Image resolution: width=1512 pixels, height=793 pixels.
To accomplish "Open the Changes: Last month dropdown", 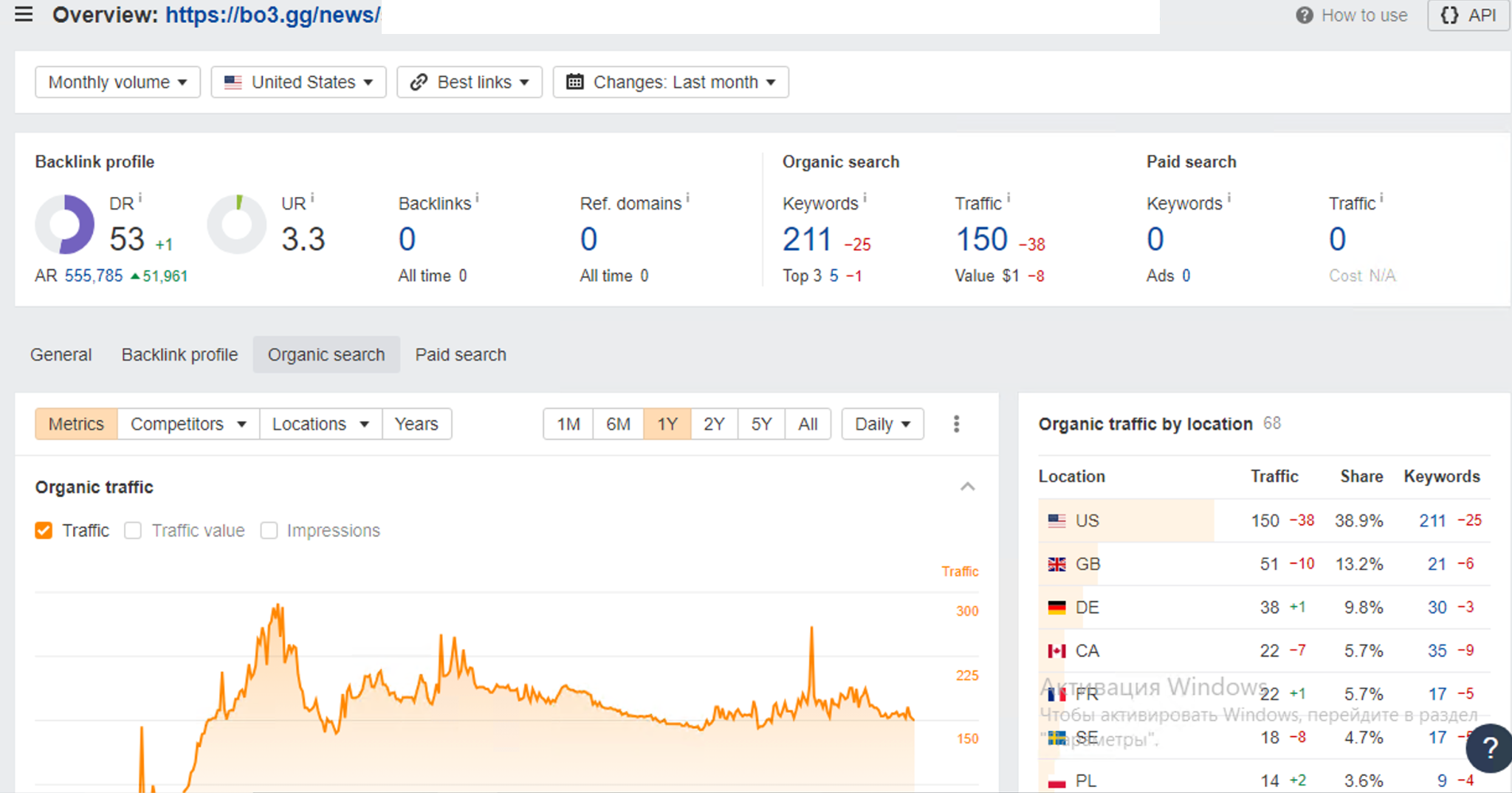I will click(670, 82).
